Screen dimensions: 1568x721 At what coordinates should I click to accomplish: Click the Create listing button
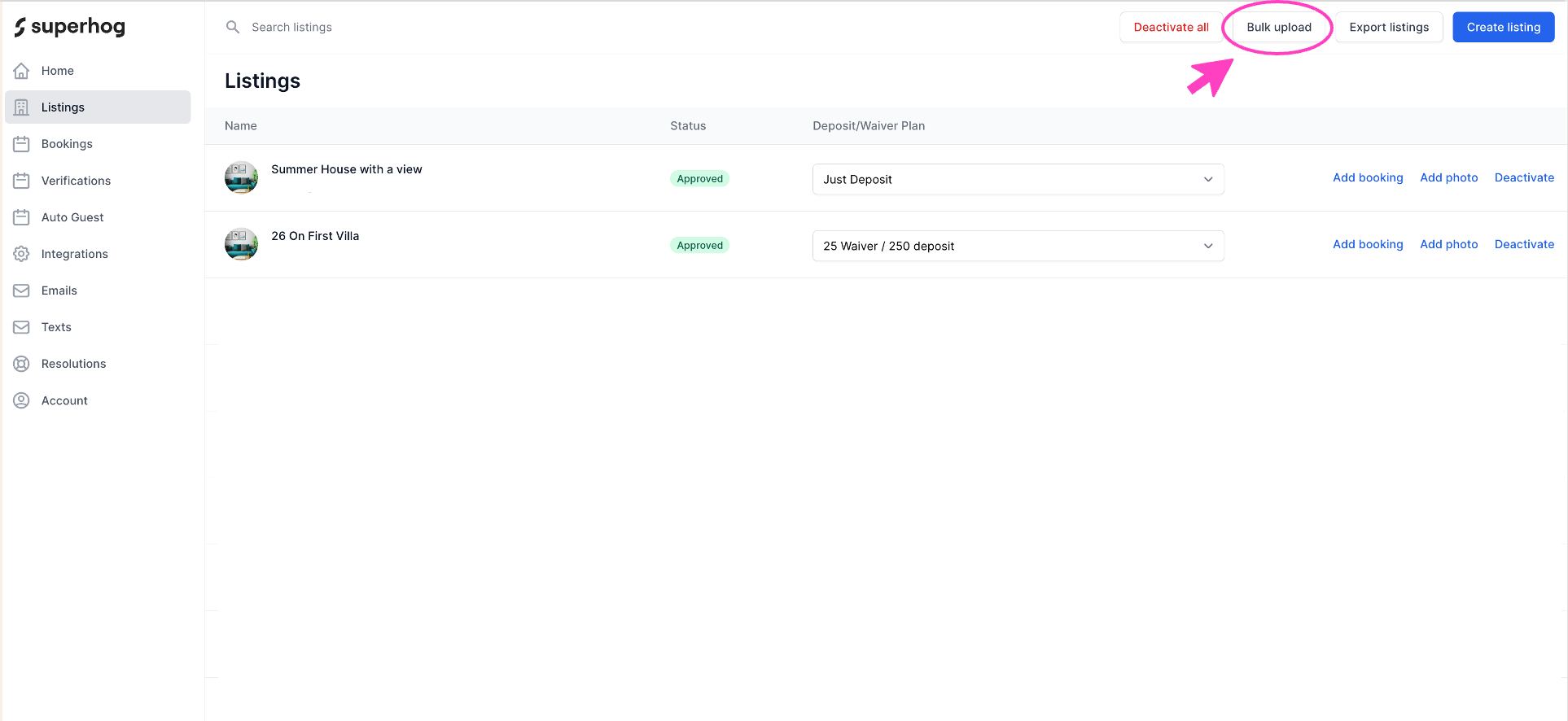(x=1504, y=27)
